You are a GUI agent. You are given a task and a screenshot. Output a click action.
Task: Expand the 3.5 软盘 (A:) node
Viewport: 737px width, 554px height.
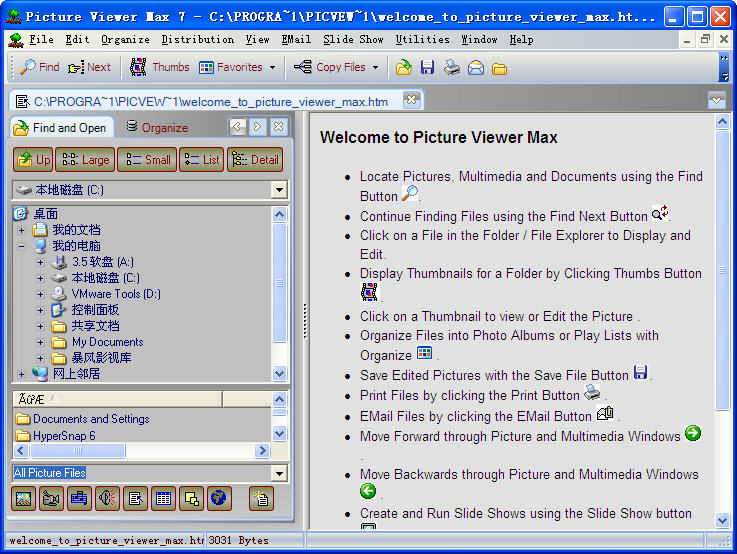[x=40, y=262]
